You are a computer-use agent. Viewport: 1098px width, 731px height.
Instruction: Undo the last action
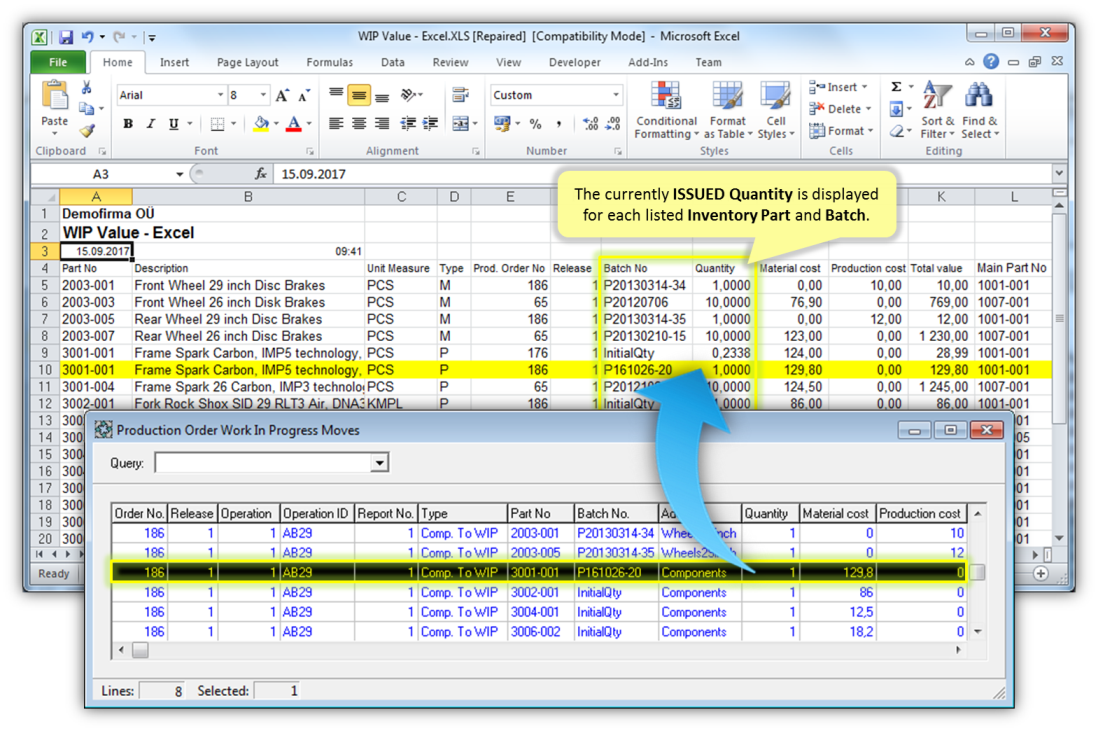[88, 36]
